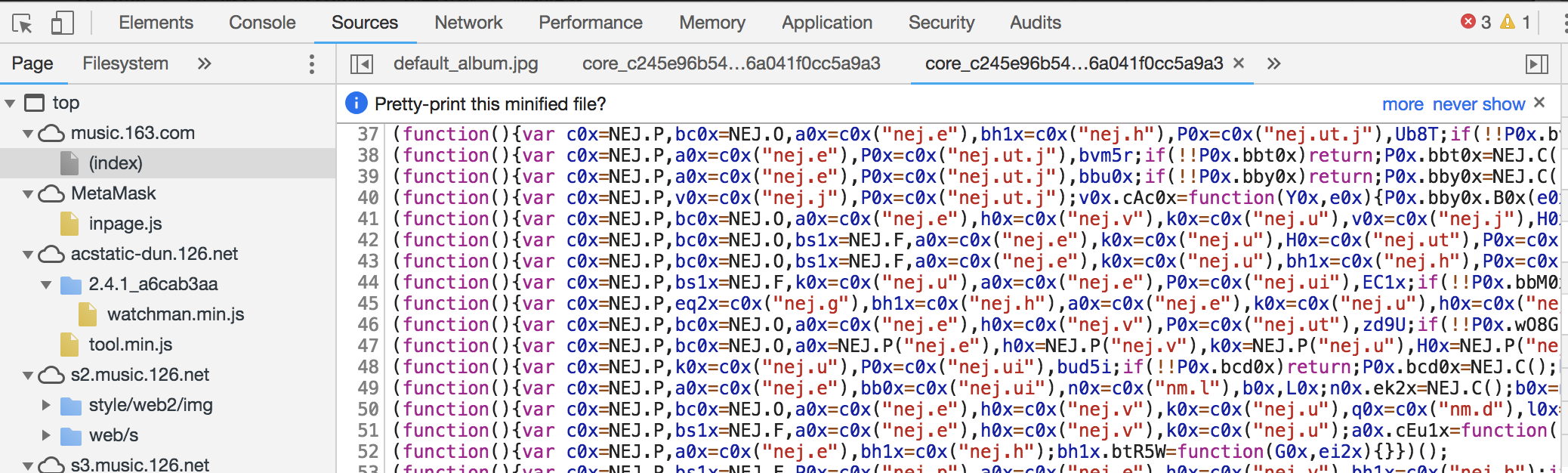Click the red error count icon

point(1468,22)
